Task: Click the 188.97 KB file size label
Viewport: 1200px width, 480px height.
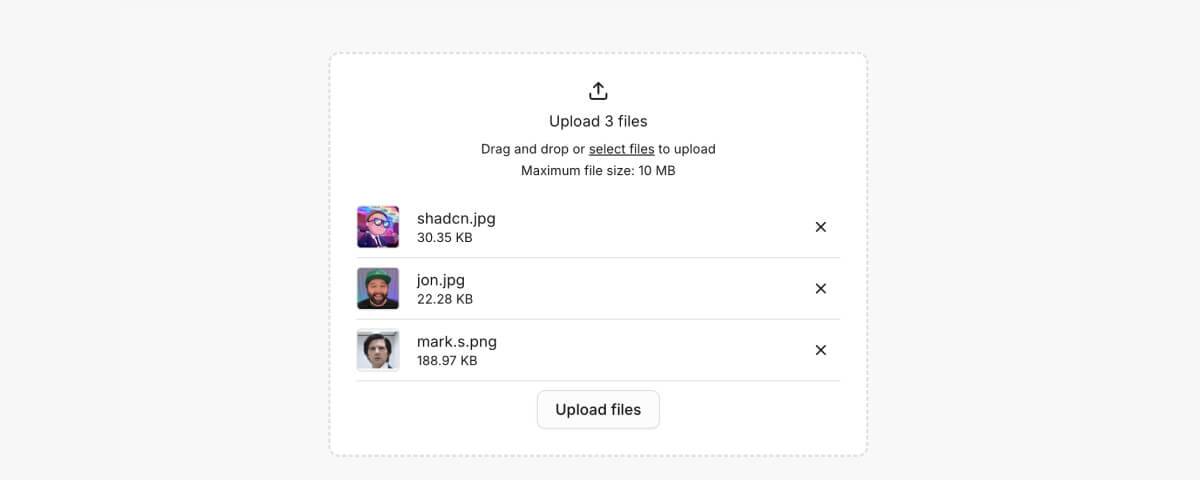Action: [447, 360]
